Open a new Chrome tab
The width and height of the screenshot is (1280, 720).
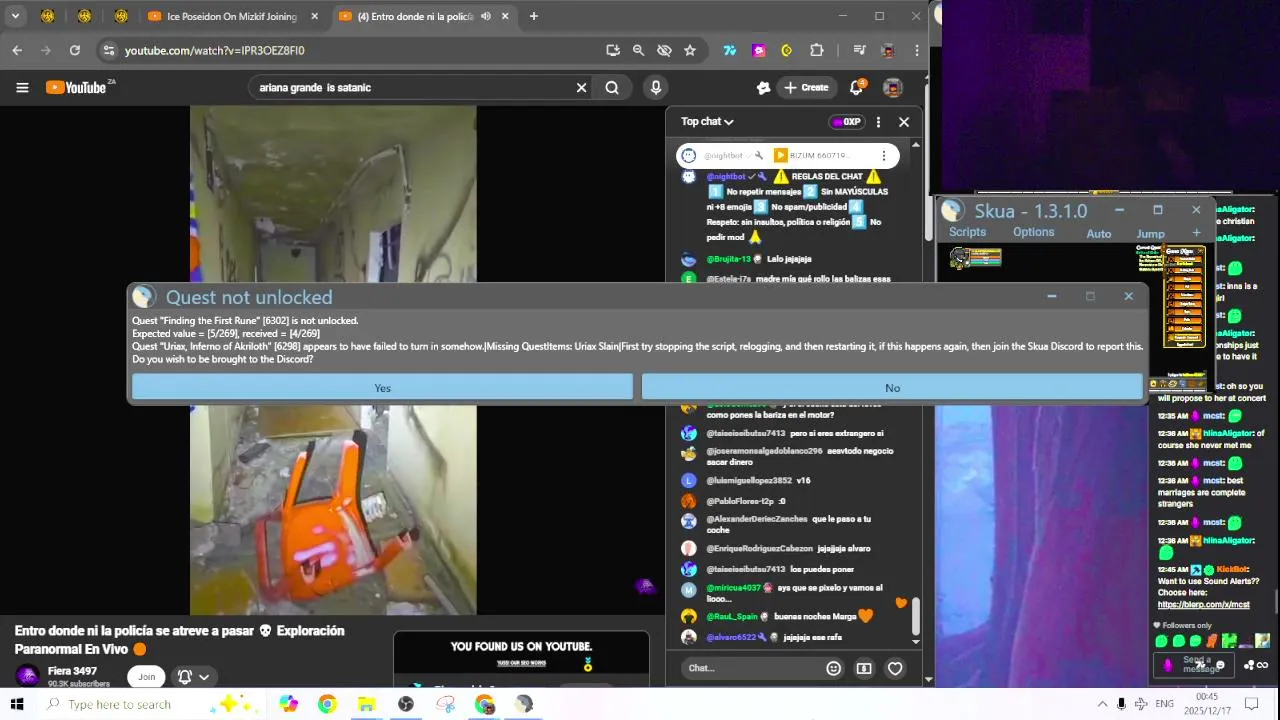click(534, 16)
